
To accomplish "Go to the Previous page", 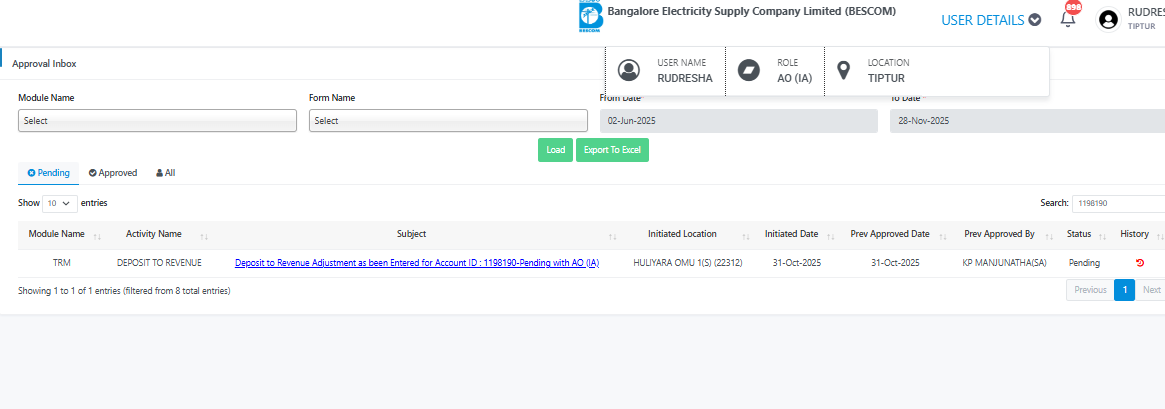I will click(1090, 290).
